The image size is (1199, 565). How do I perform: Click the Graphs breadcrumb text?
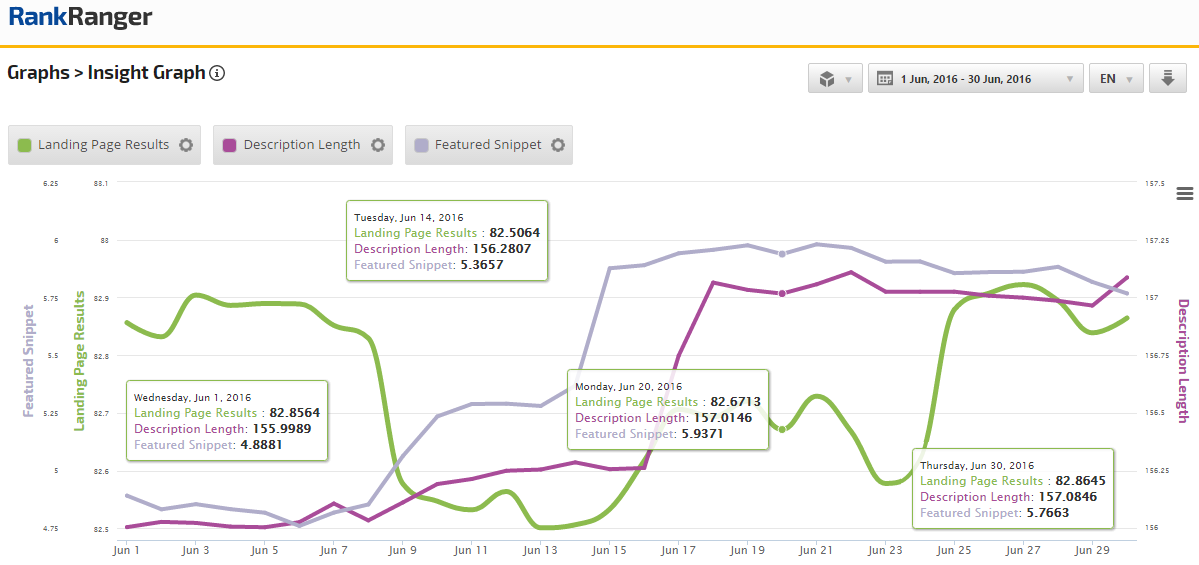point(36,73)
